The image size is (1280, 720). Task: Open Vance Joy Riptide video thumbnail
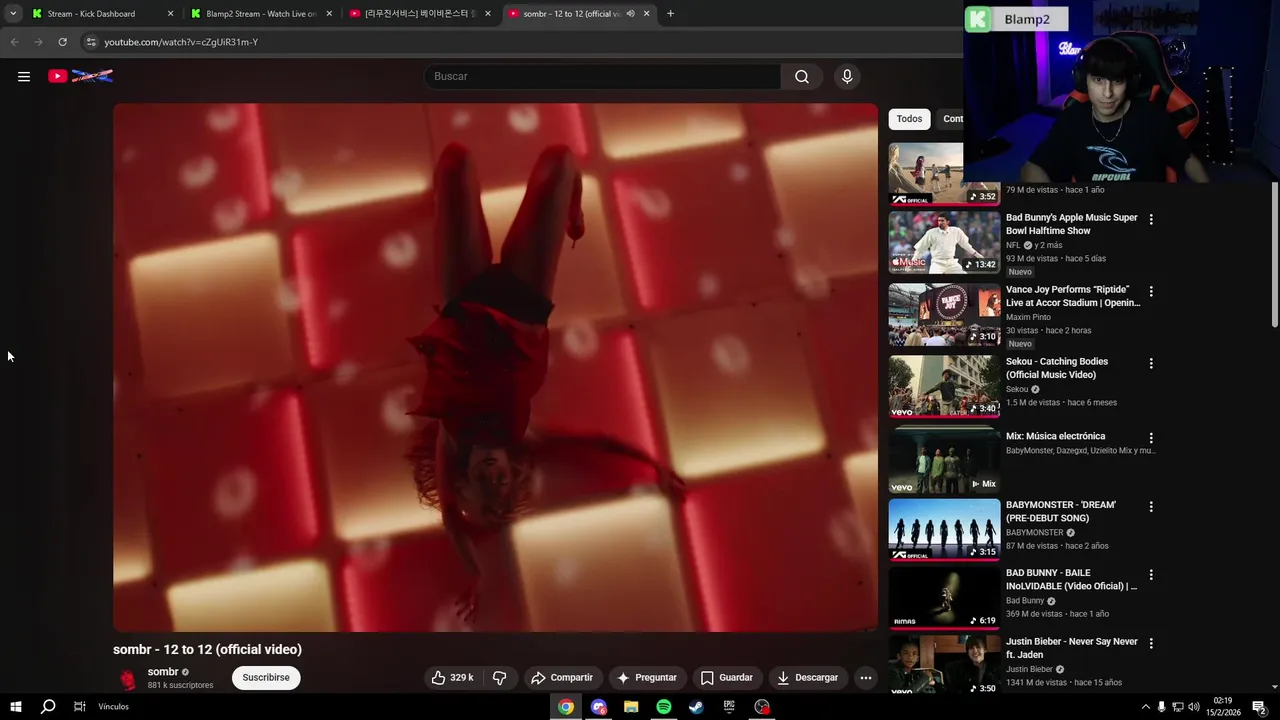click(944, 314)
